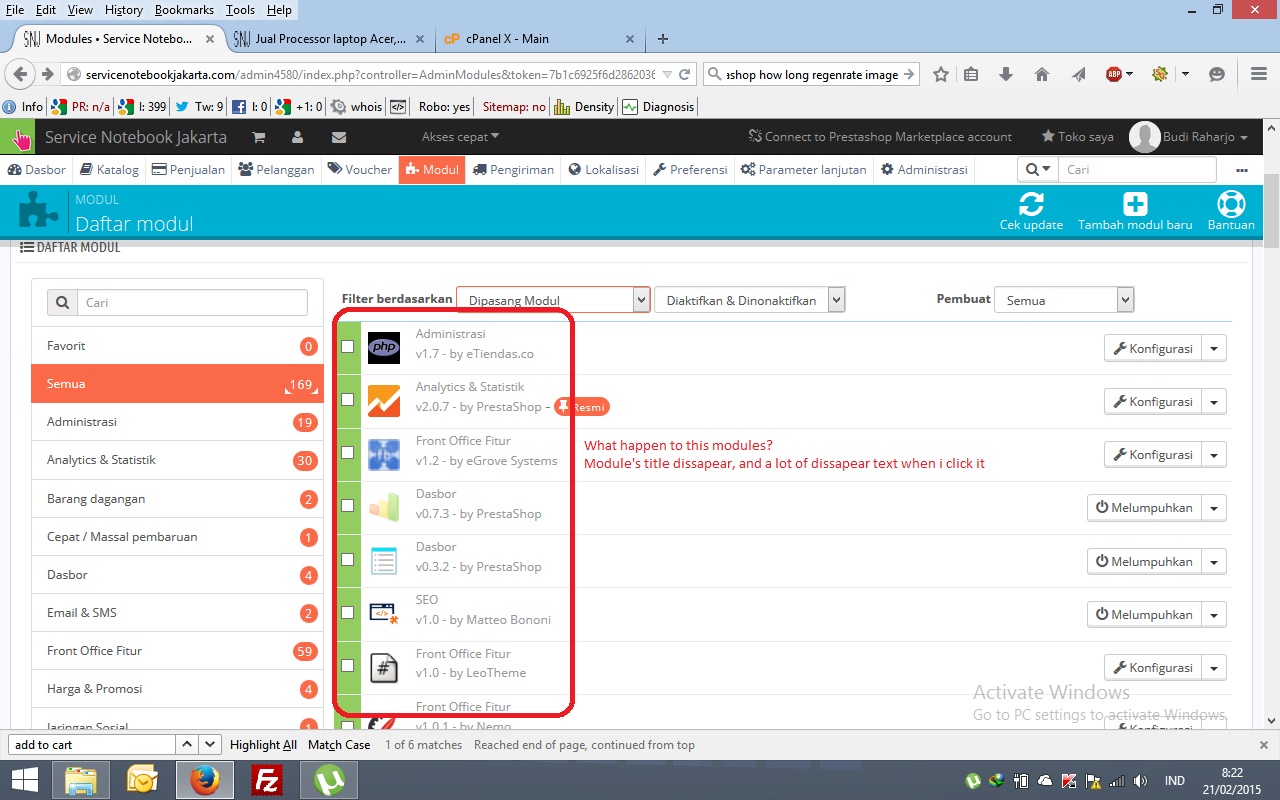This screenshot has width=1280, height=800.
Task: Open a new Firefox tab with plus button
Action: [663, 39]
